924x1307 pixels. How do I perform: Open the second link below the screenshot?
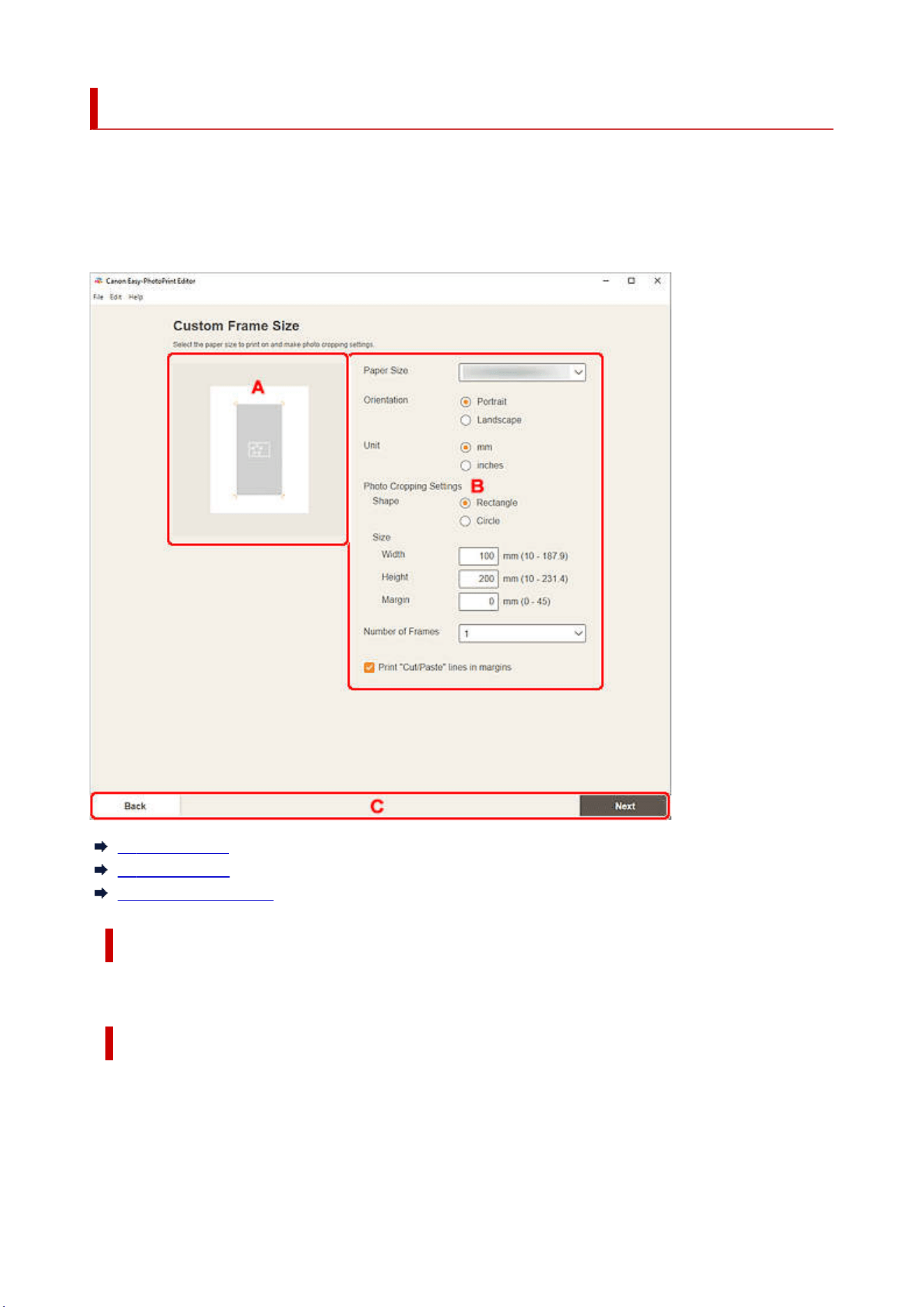coord(174,870)
